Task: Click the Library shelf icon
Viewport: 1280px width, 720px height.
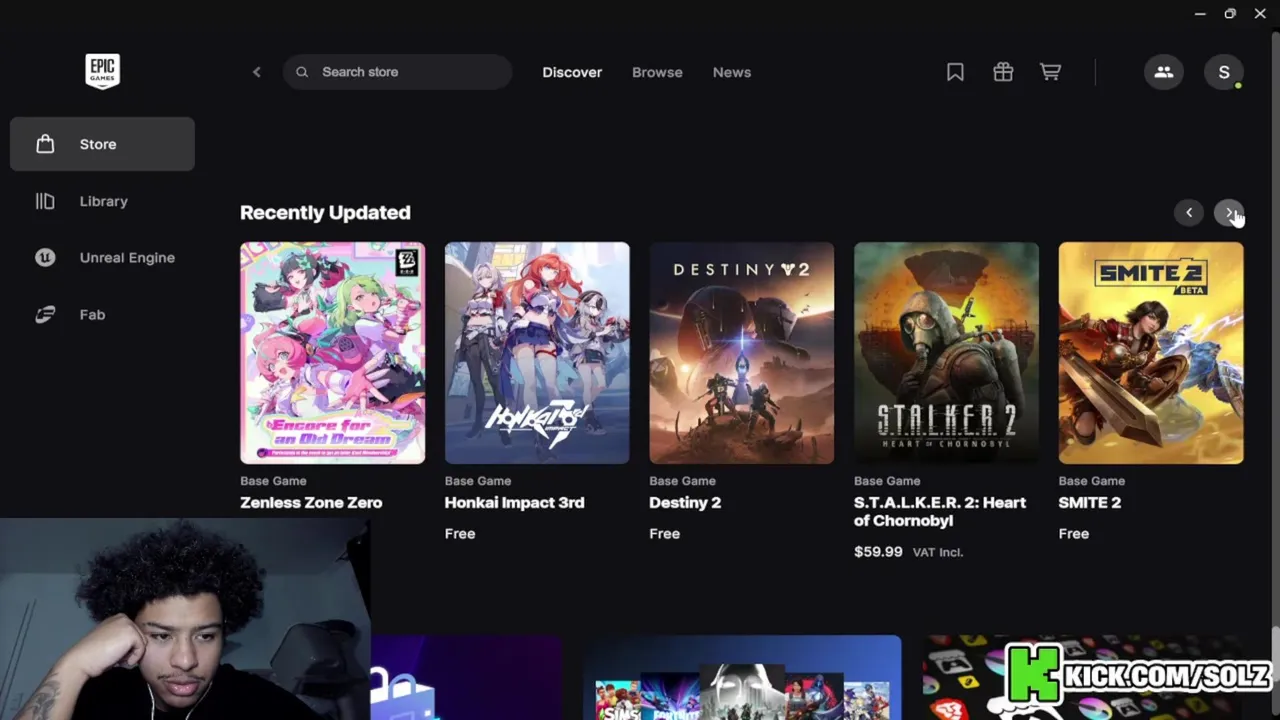Action: (45, 201)
